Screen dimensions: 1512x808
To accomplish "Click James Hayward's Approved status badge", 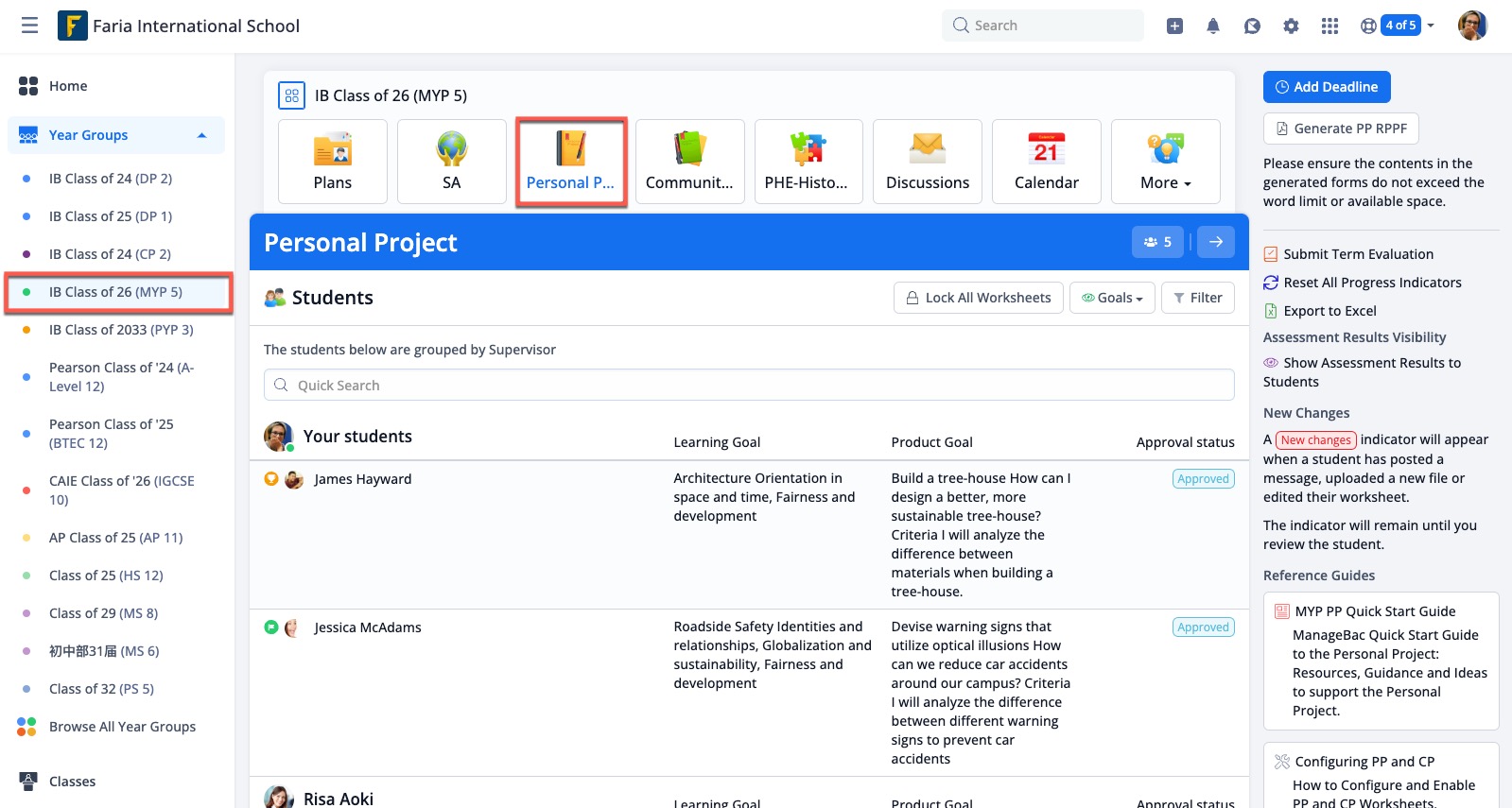I will click(x=1204, y=479).
